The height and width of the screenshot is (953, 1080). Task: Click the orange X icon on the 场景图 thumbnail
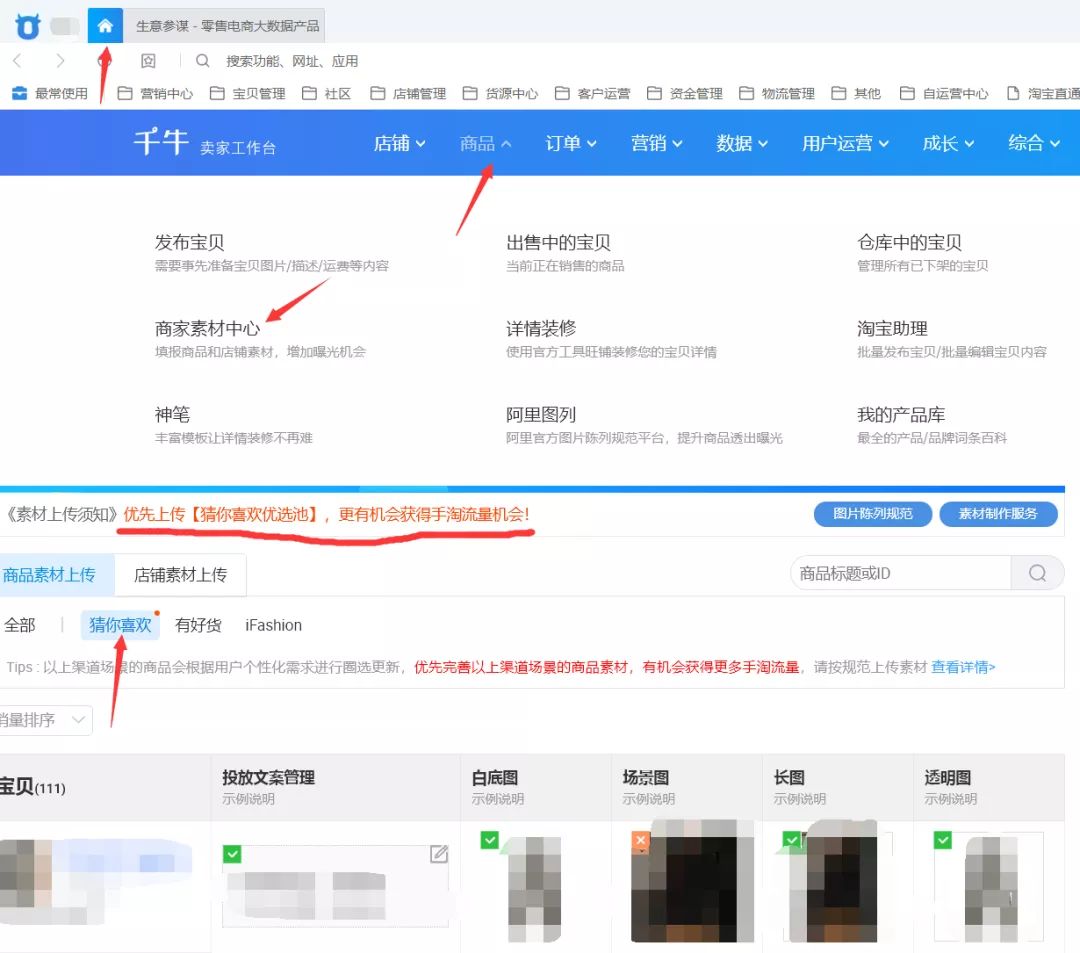[x=640, y=841]
